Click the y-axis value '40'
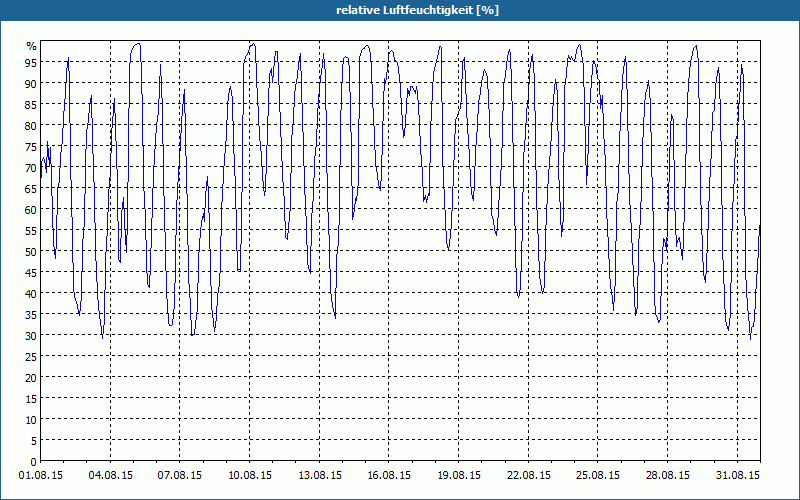Viewport: 800px width, 500px height. (x=31, y=294)
